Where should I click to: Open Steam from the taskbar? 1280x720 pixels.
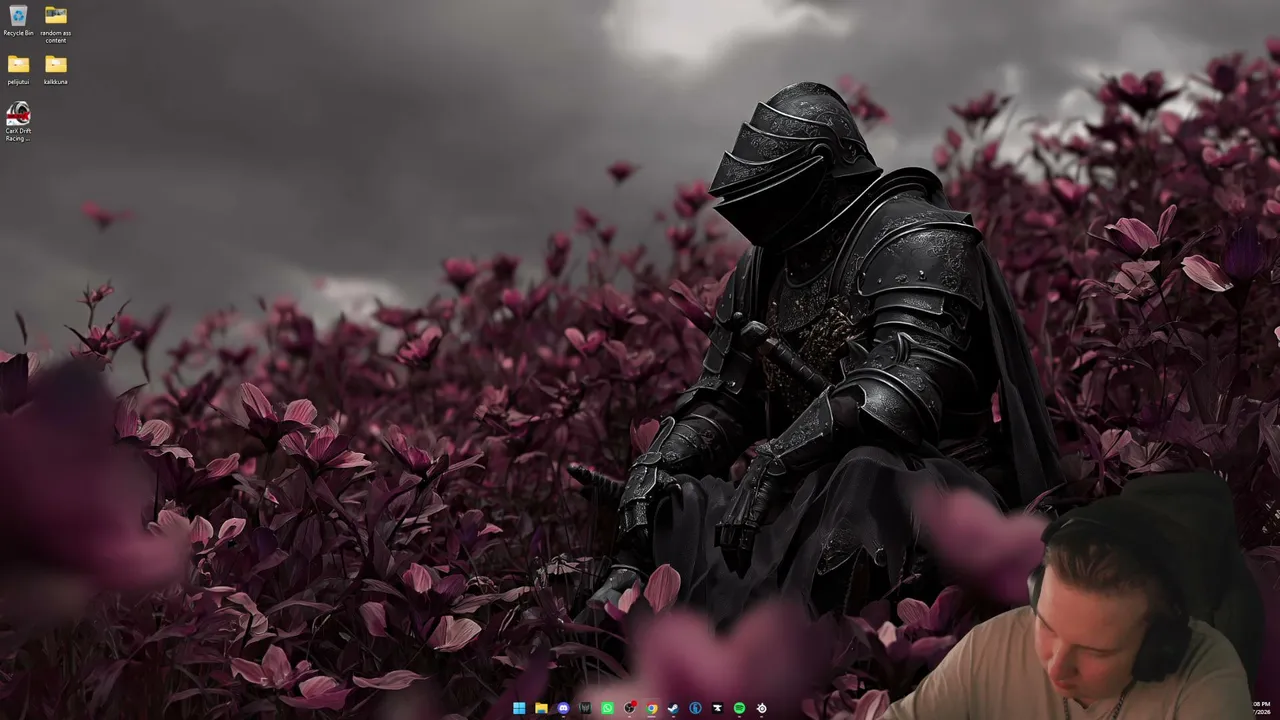tap(673, 708)
